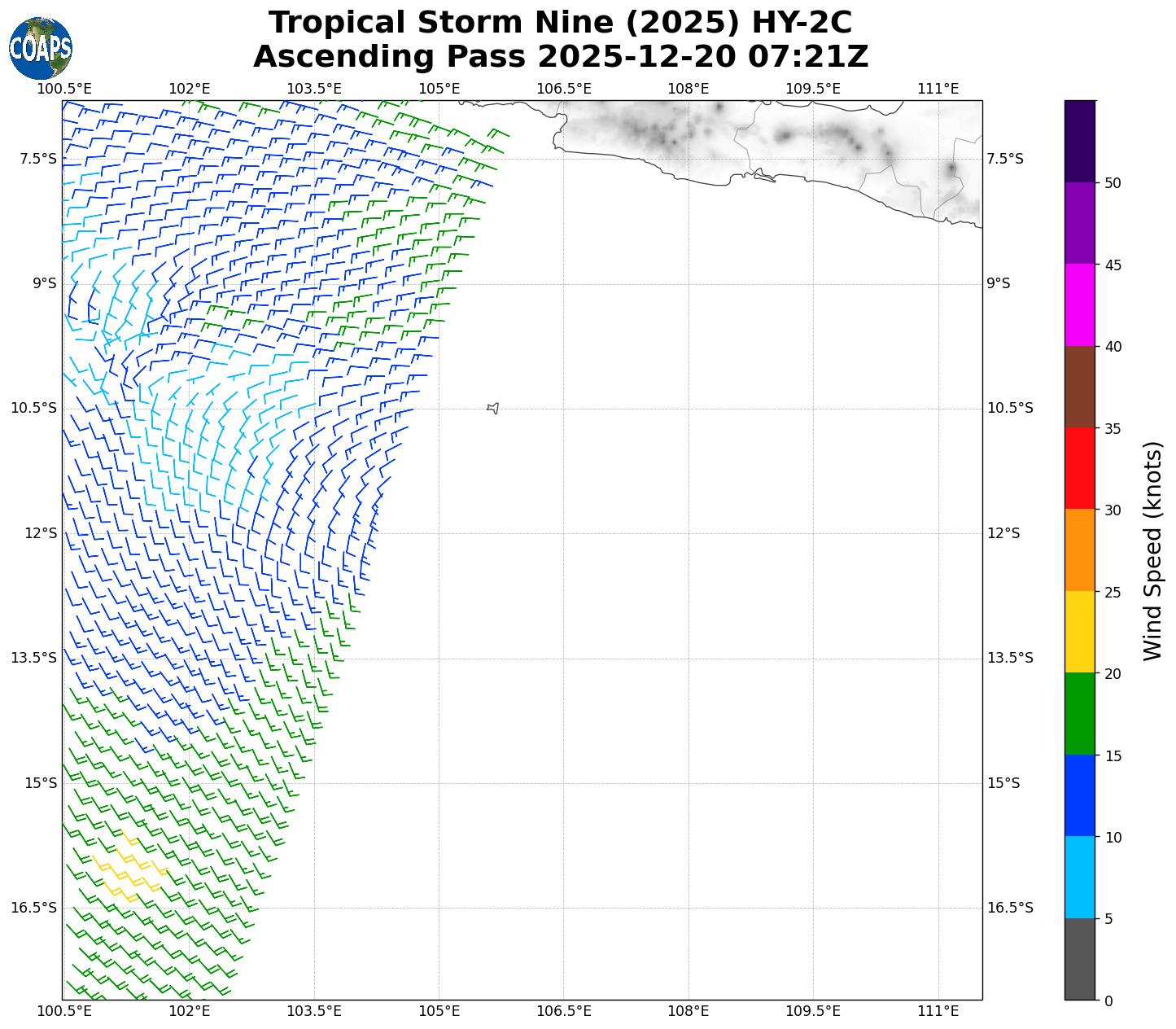
Task: Click the brown 35-40 knots colorbar segment
Action: click(x=1080, y=387)
